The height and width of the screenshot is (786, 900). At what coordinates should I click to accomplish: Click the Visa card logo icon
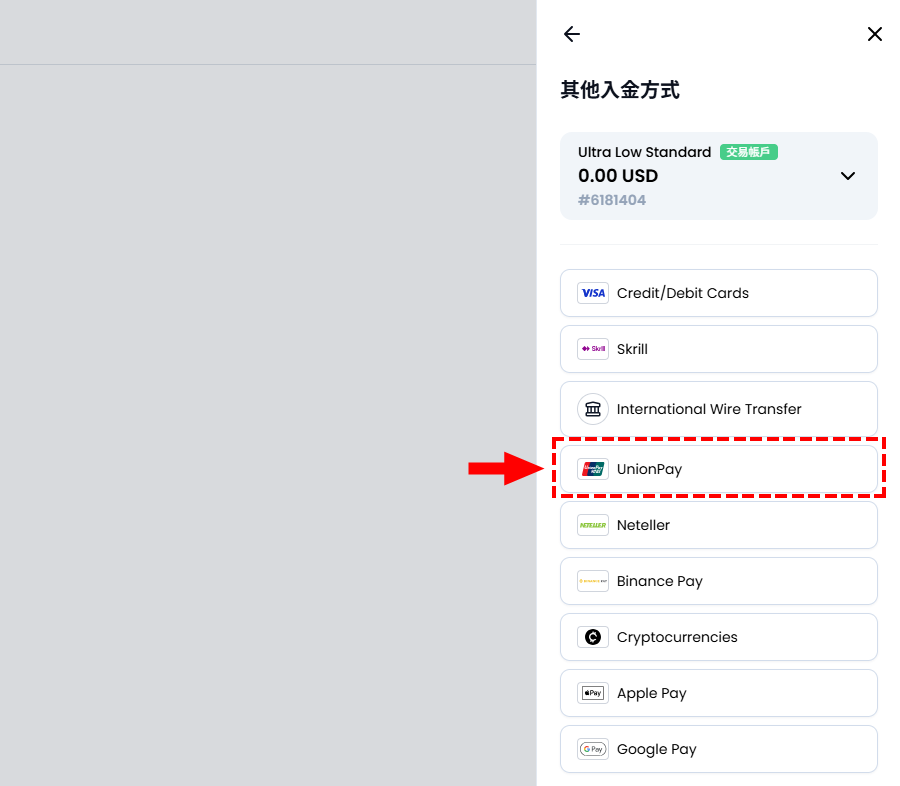[x=593, y=293]
